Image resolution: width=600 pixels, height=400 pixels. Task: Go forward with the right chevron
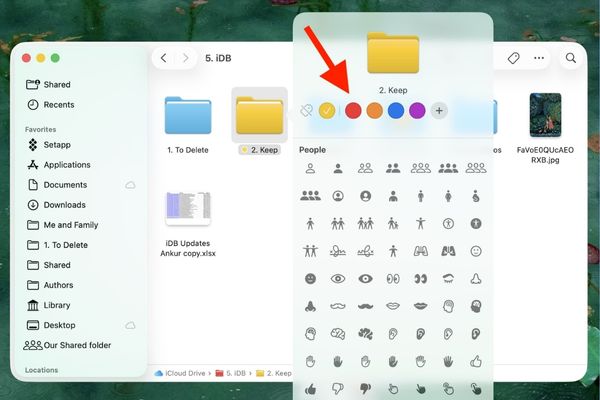coord(186,58)
